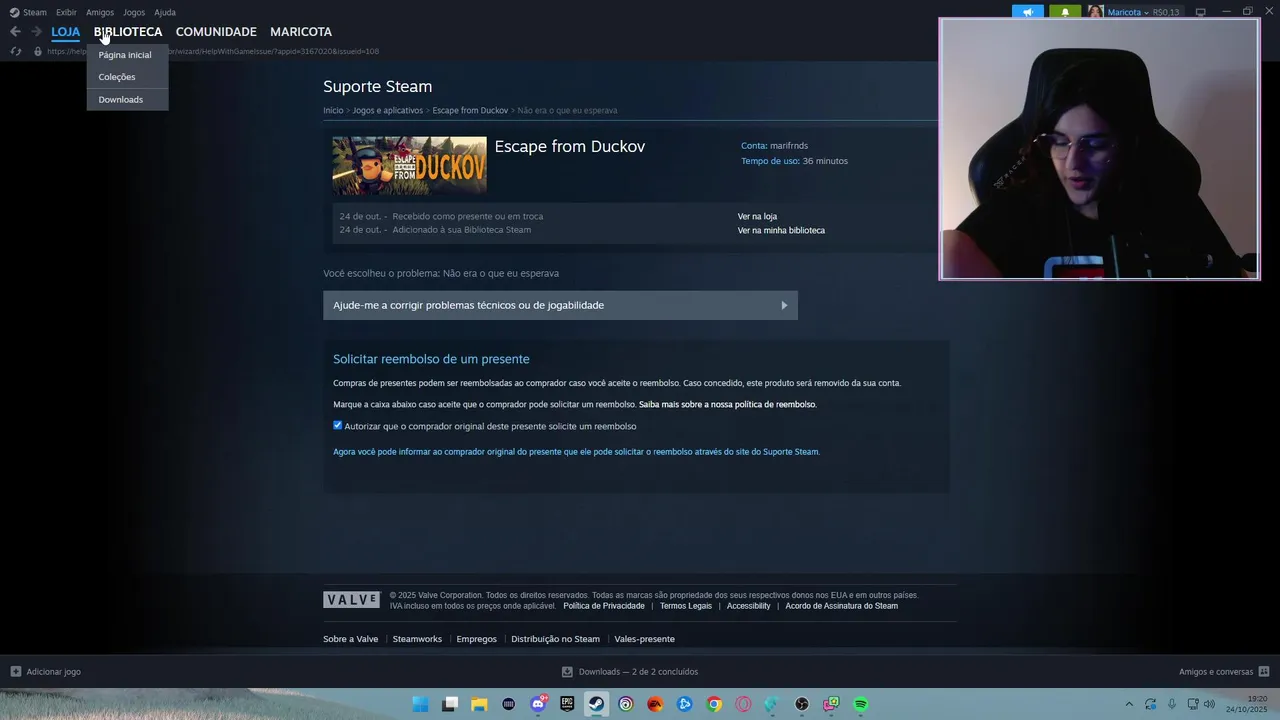
Task: Switch to the COMUNIDADE tab
Action: tap(216, 32)
